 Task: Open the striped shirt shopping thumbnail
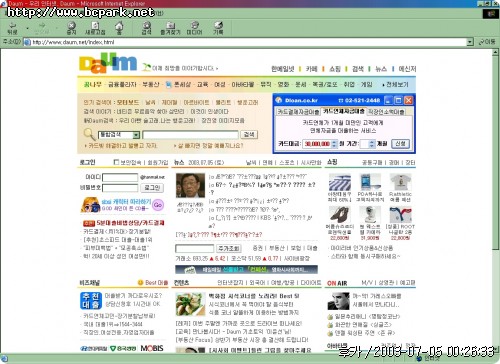pos(340,182)
